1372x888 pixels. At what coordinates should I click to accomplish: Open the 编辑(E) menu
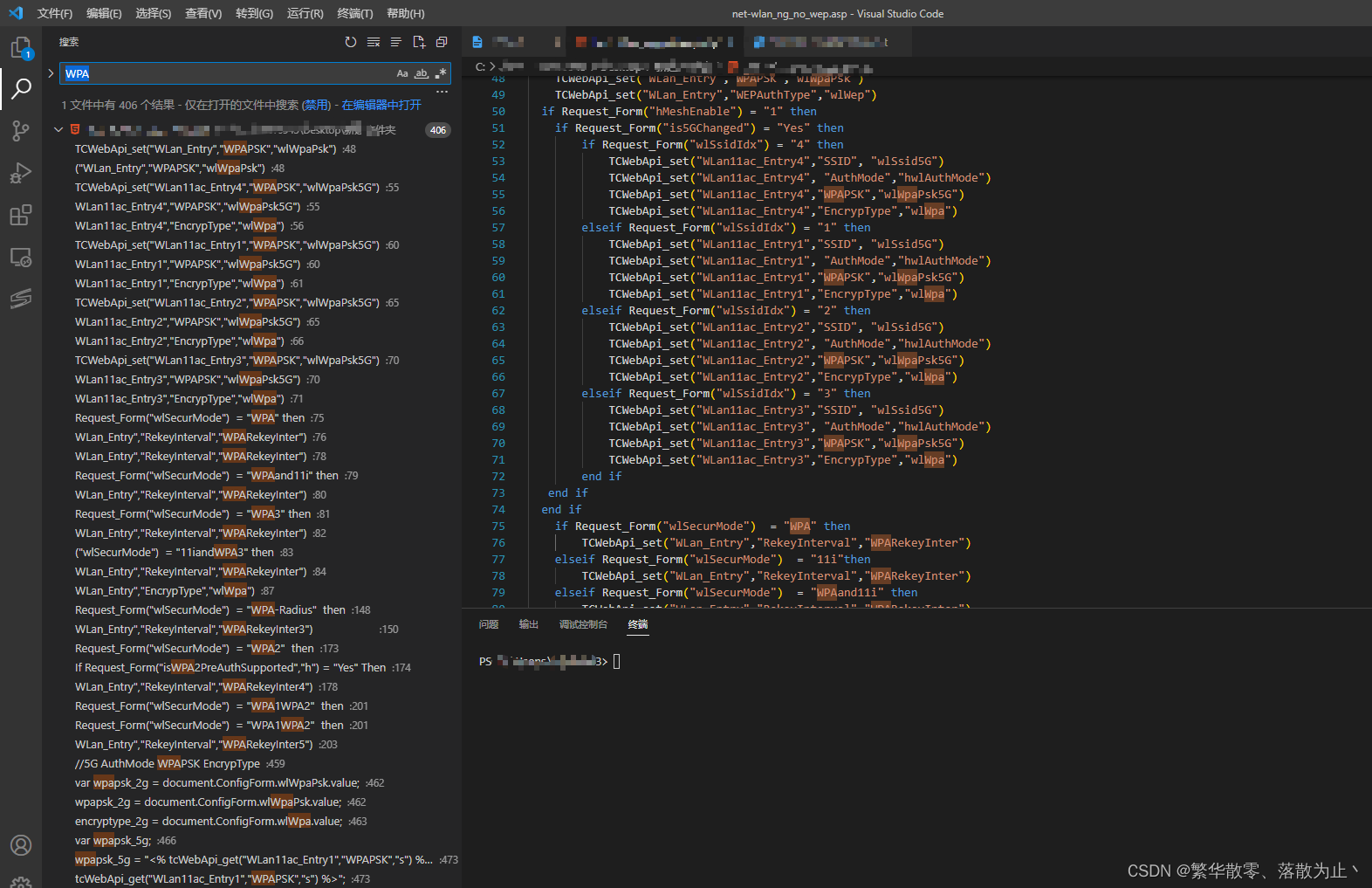[104, 13]
